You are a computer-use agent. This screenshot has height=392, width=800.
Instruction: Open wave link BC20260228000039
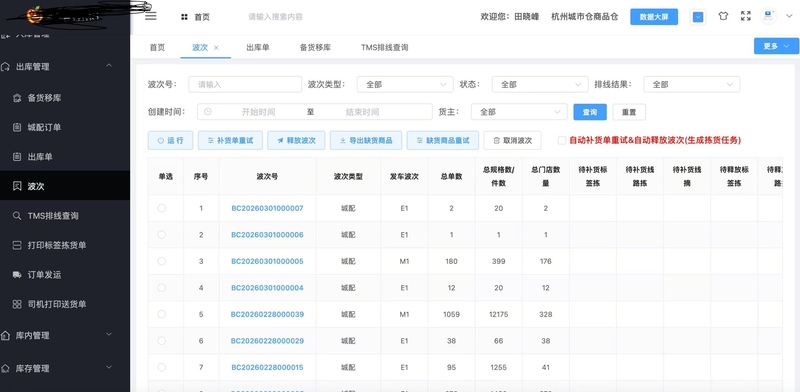coord(267,314)
